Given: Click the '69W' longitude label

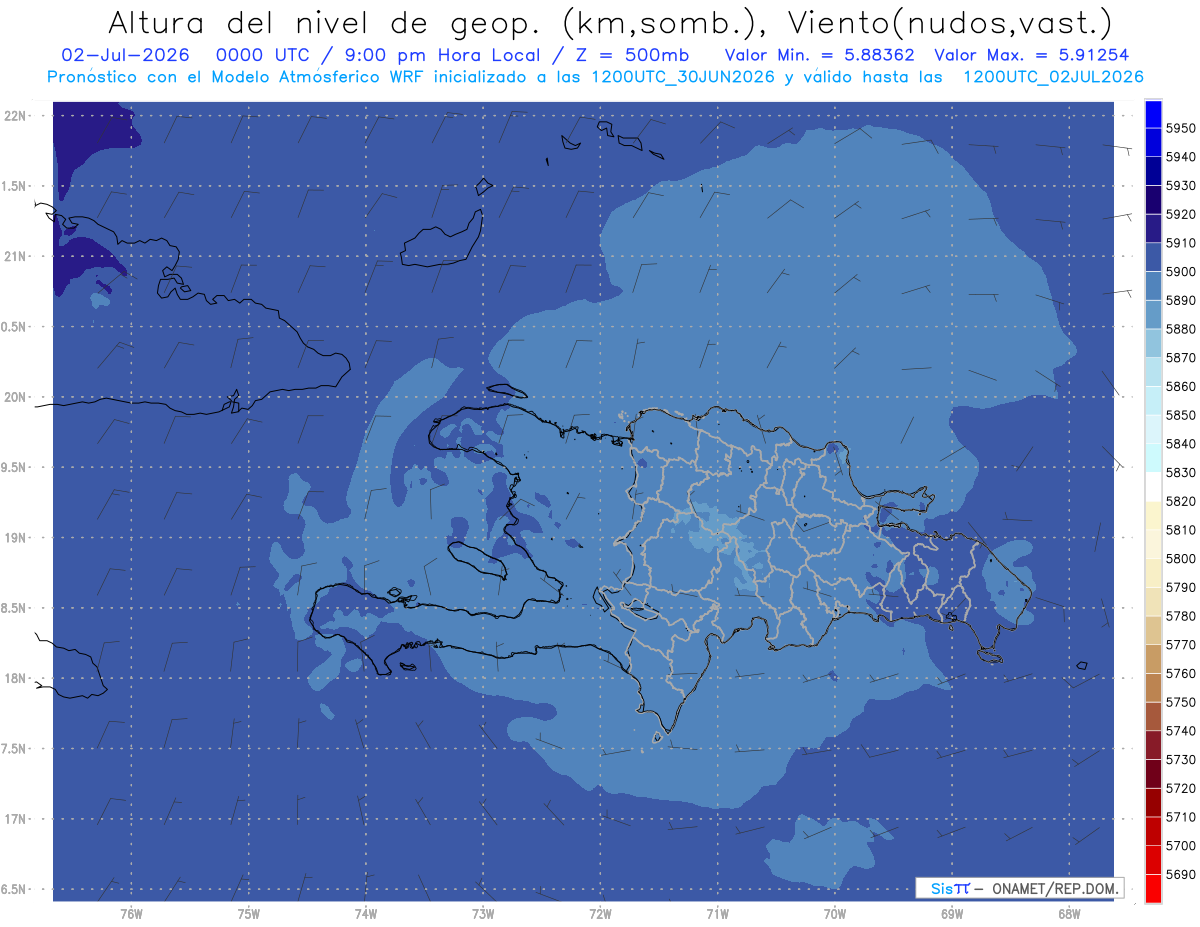Looking at the screenshot, I should point(952,915).
